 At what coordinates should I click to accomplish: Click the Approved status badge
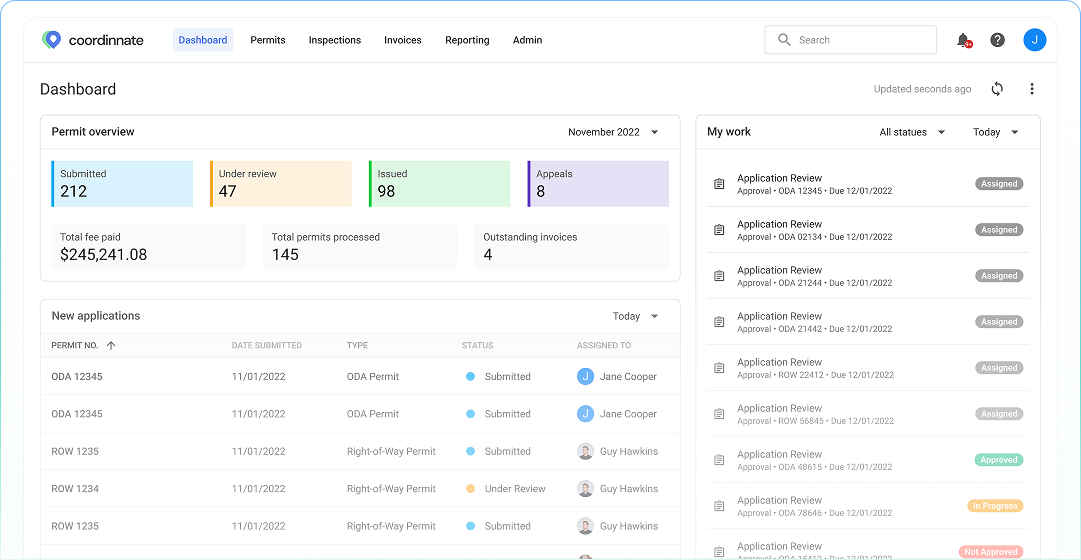999,460
